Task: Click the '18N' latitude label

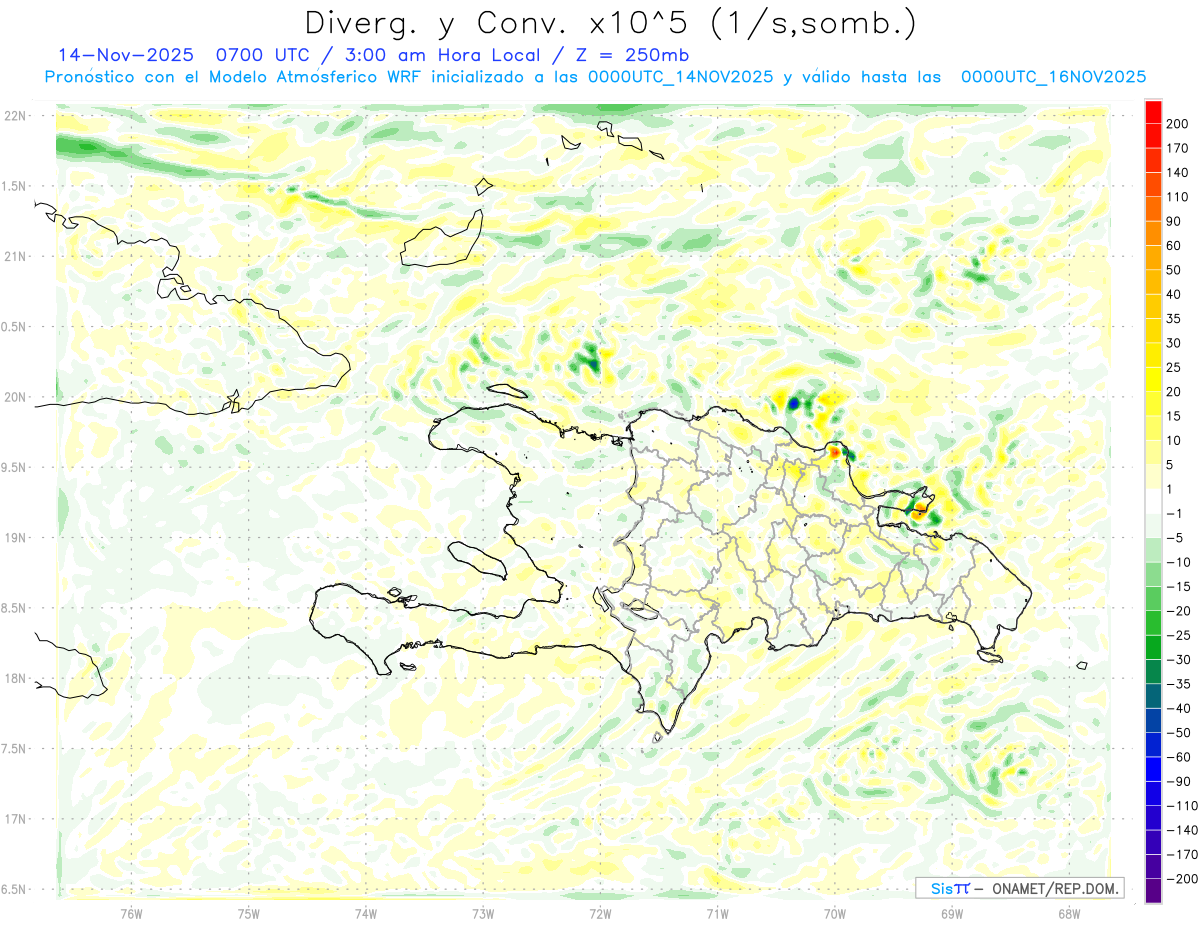Action: tap(14, 678)
